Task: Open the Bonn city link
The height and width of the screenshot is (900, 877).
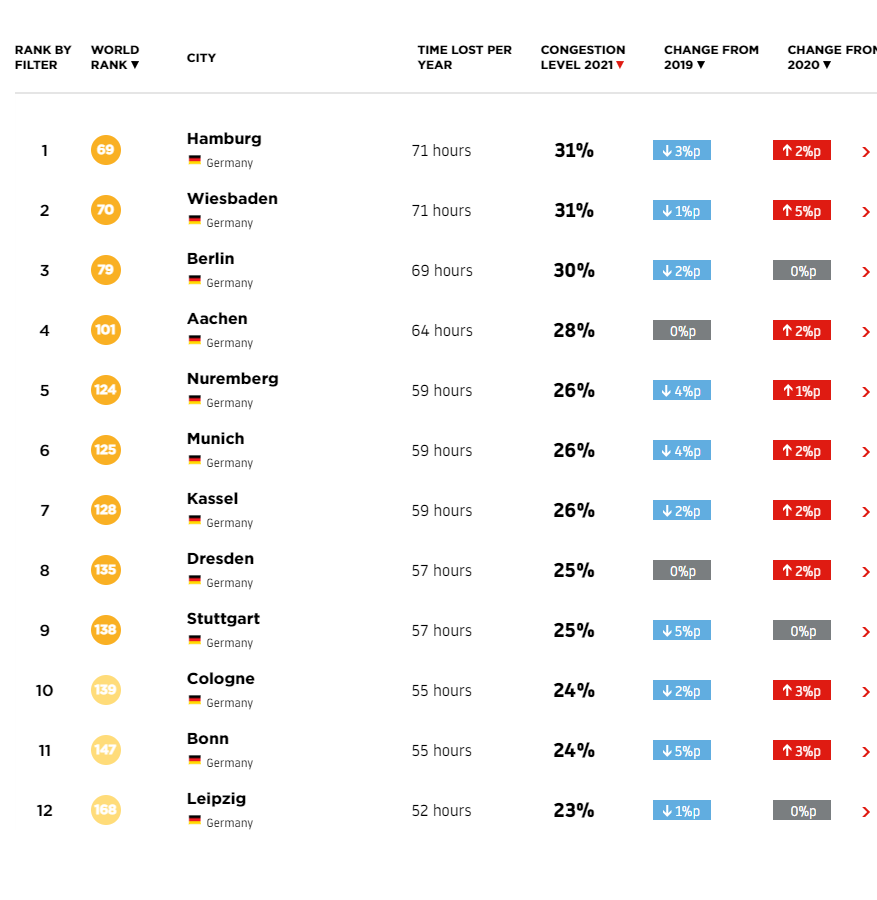Action: [x=207, y=739]
